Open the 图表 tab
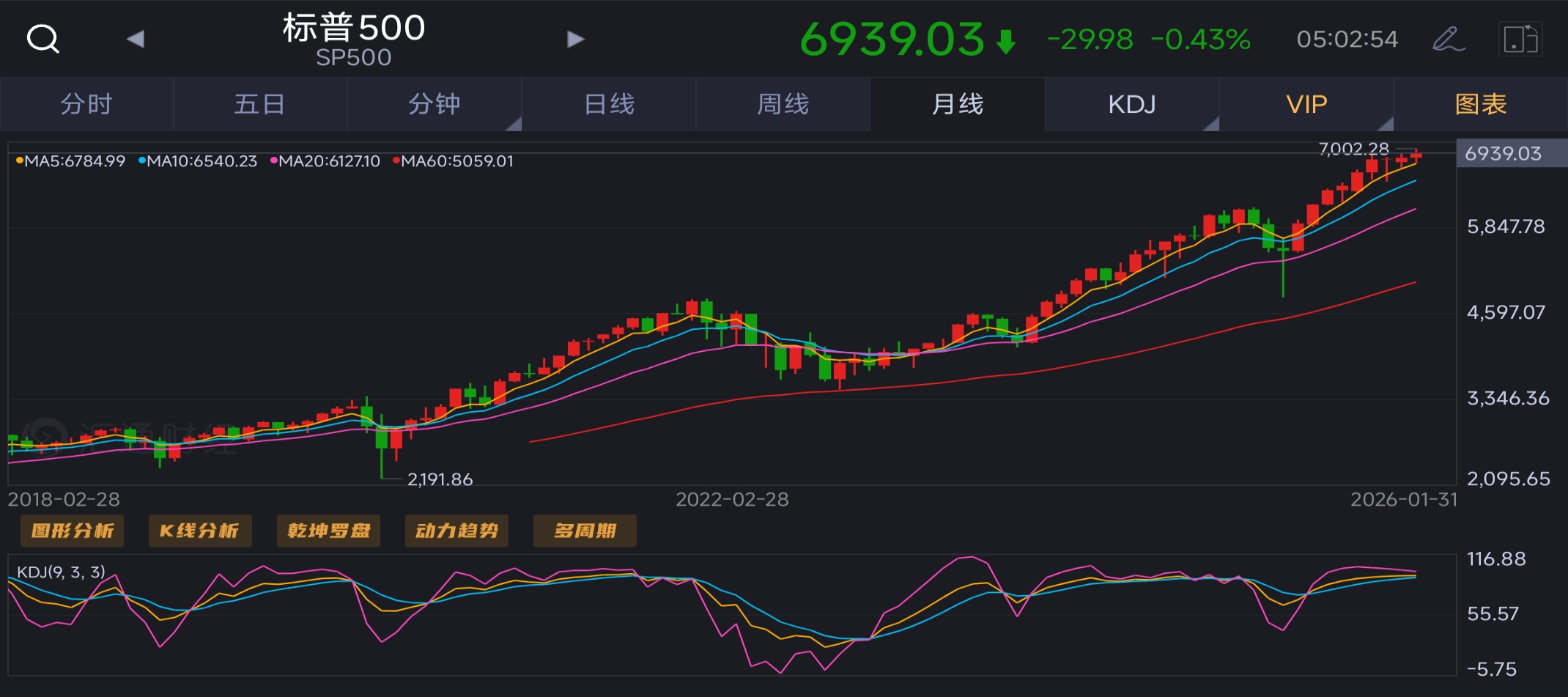Image resolution: width=1568 pixels, height=697 pixels. (1481, 104)
